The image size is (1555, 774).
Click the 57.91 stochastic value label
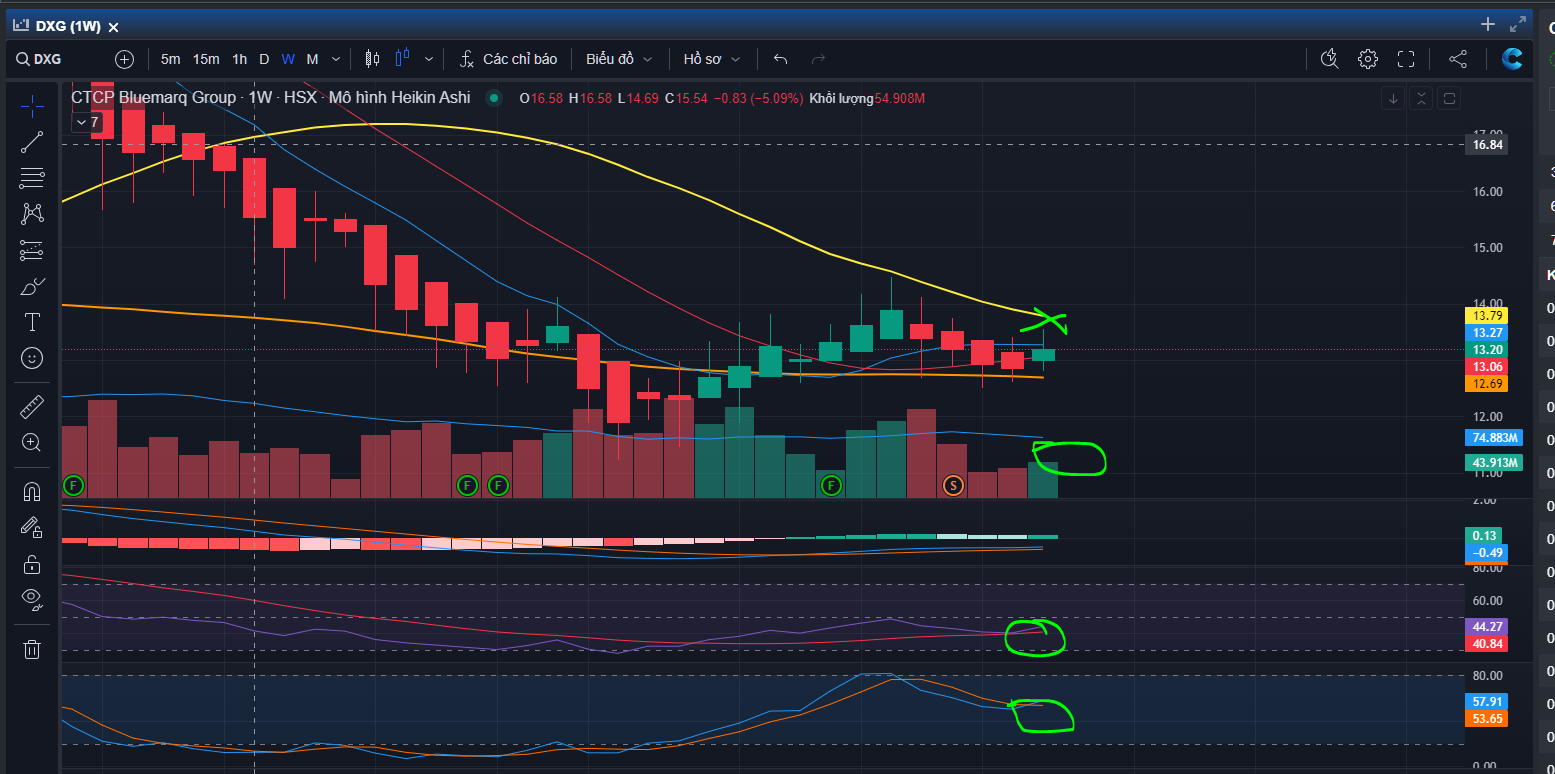1485,701
